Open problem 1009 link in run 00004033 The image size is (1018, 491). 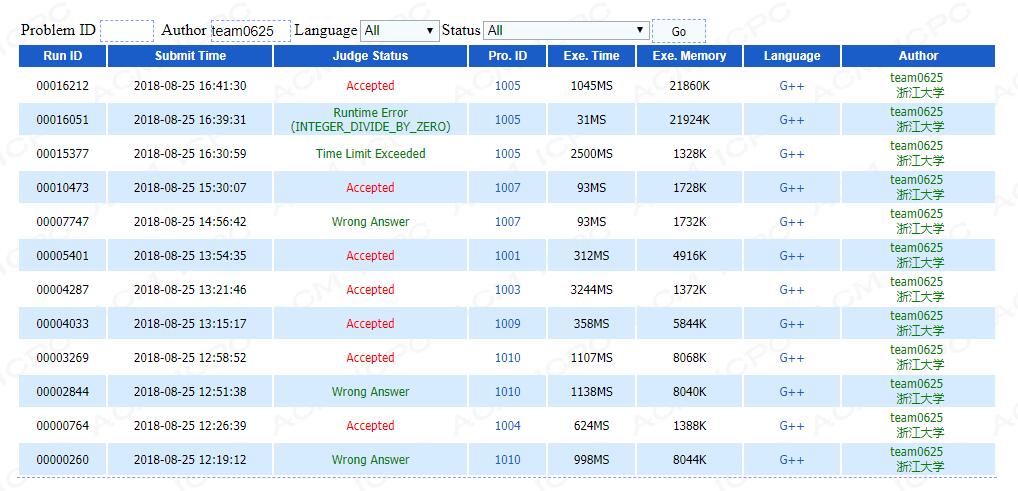508,324
